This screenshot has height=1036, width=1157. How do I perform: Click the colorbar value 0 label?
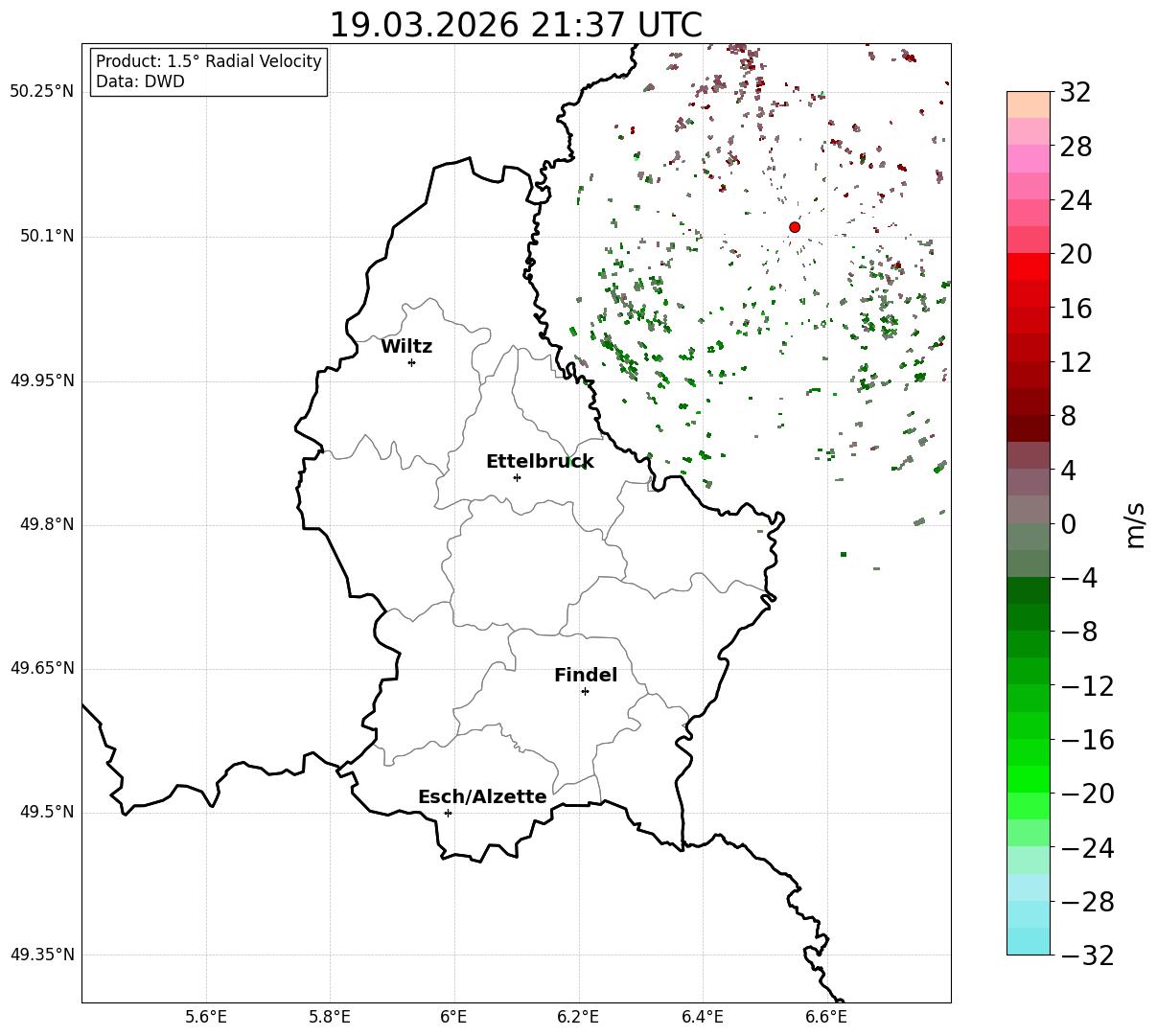[x=1068, y=524]
